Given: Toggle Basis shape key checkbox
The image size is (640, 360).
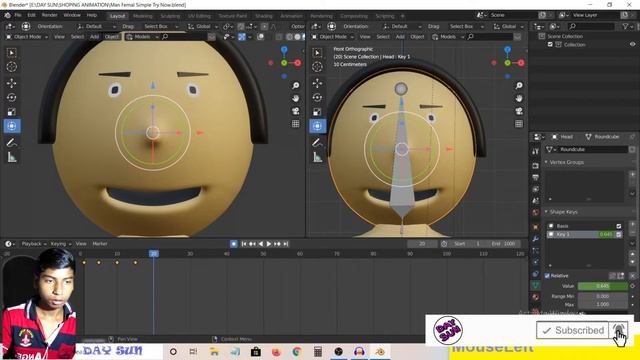Looking at the screenshot, I should click(x=619, y=226).
